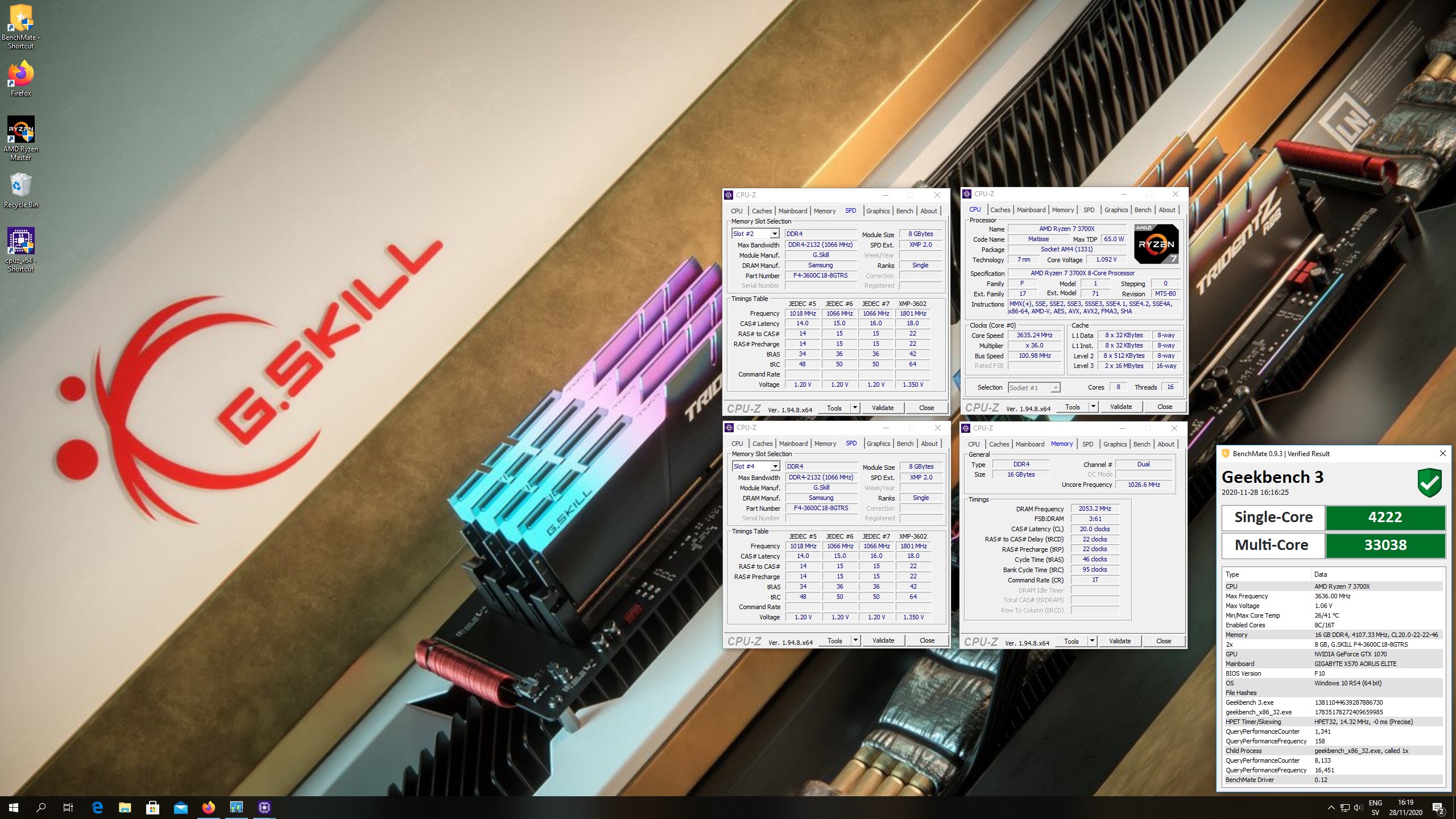
Task: Close the BenchMate Verified Result window
Action: pos(1442,453)
